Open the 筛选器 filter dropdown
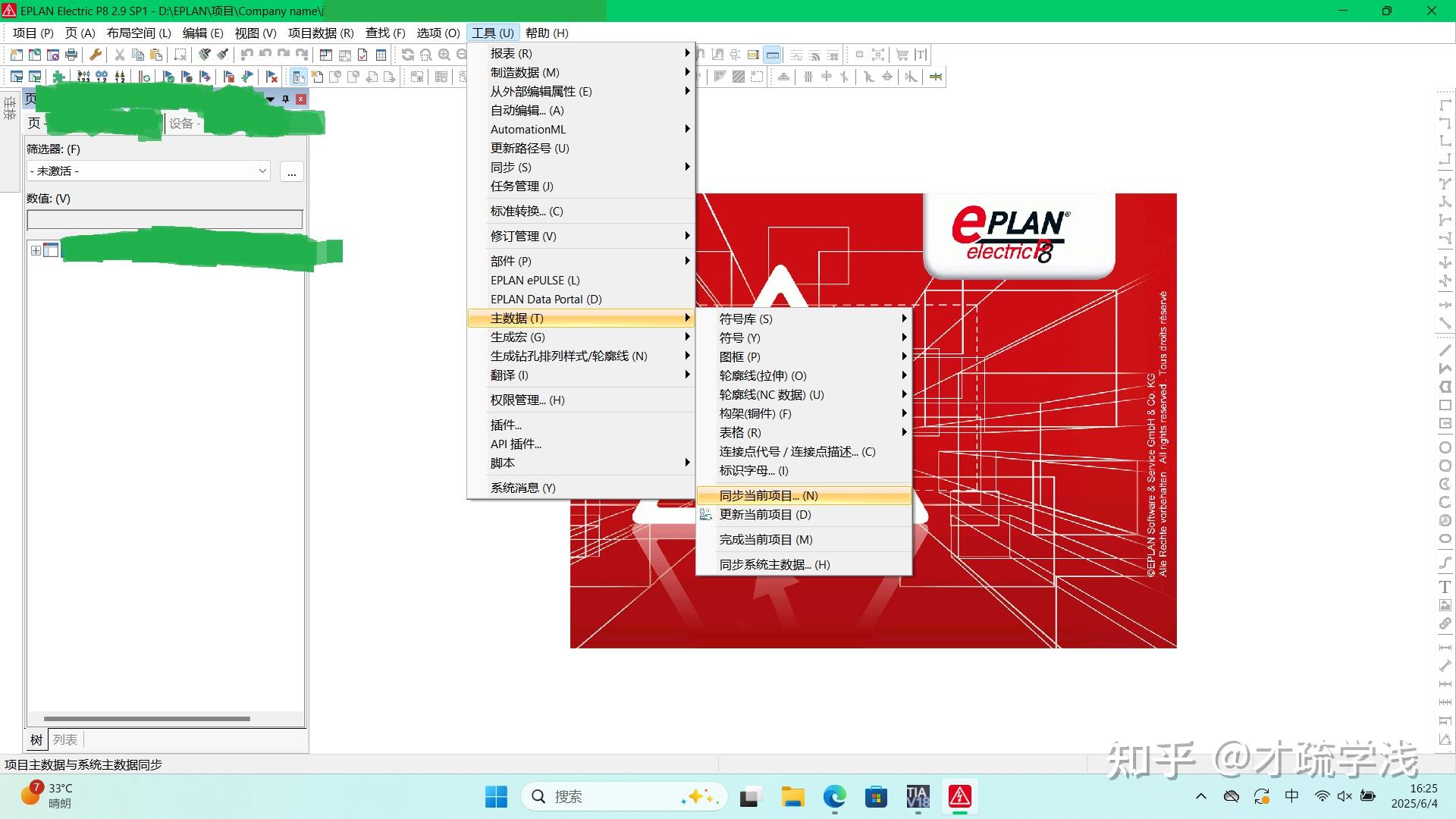The image size is (1456, 819). point(149,171)
